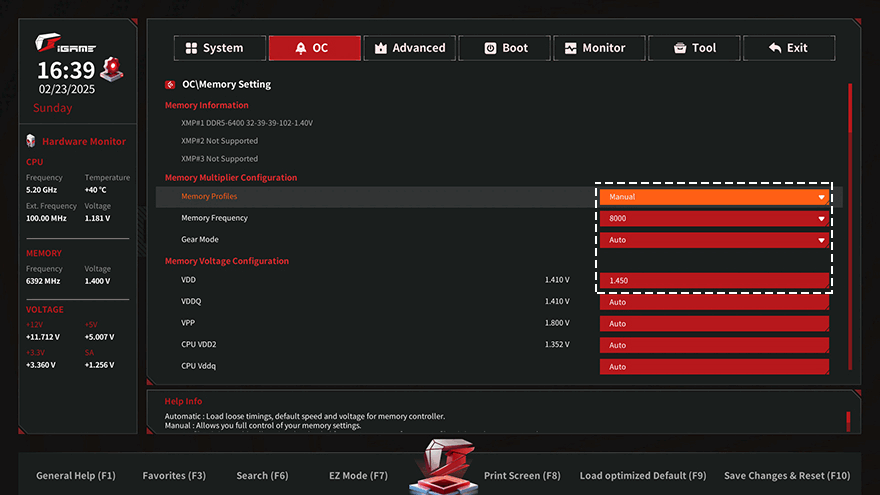880x495 pixels.
Task: Switch to the OC tab
Action: [x=315, y=48]
